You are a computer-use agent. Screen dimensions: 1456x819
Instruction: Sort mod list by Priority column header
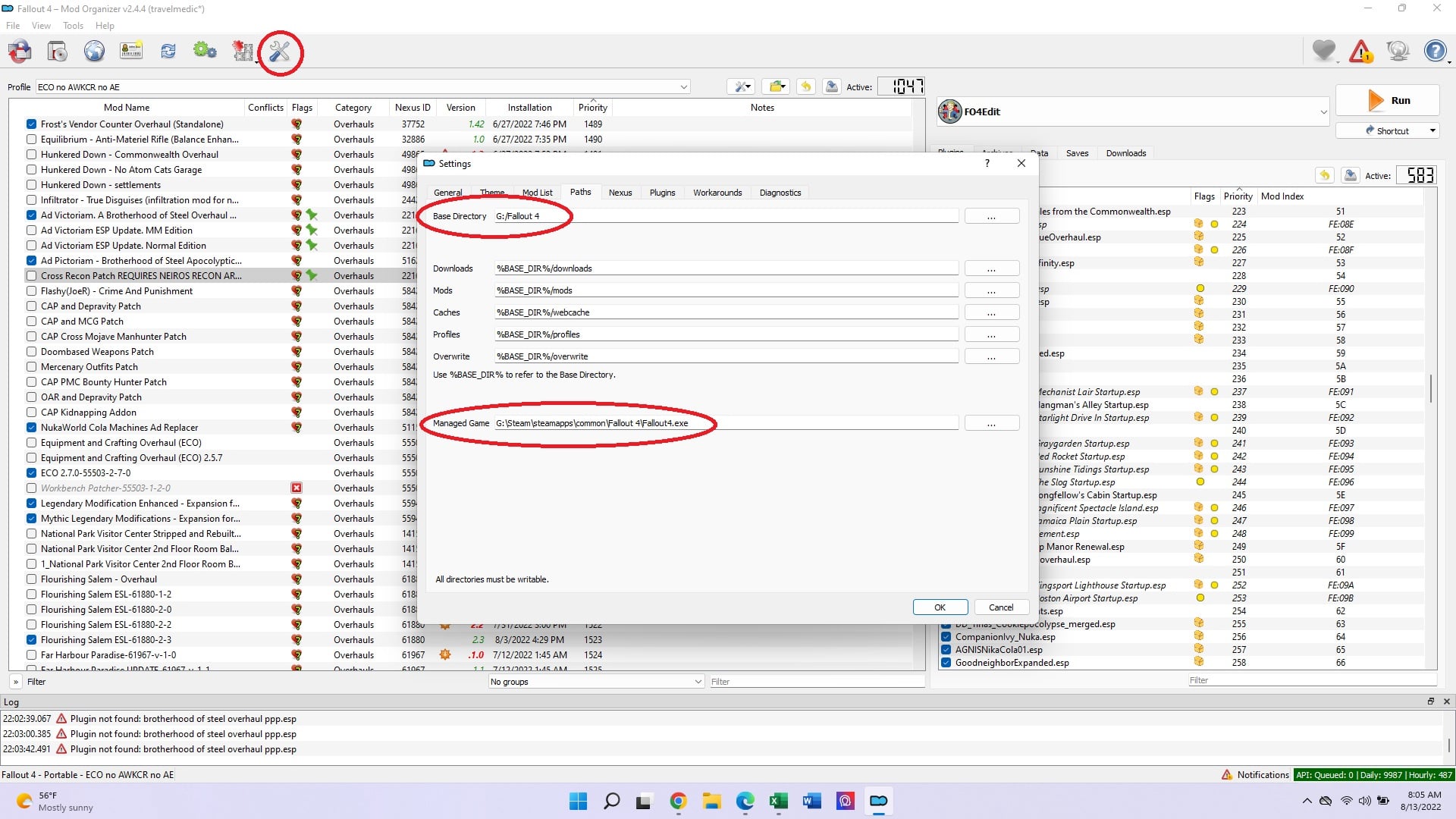[x=592, y=108]
